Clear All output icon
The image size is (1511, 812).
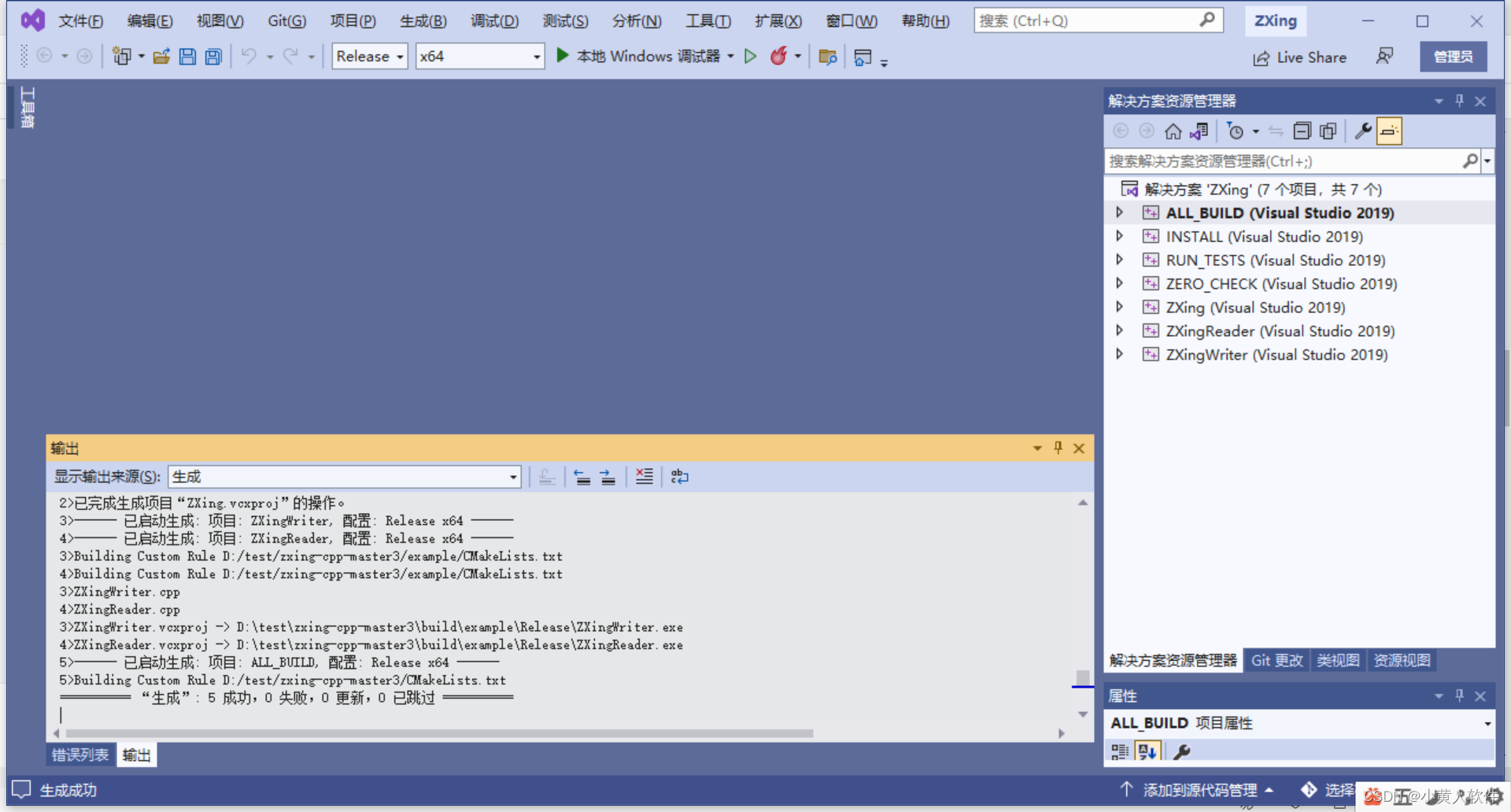(x=644, y=477)
